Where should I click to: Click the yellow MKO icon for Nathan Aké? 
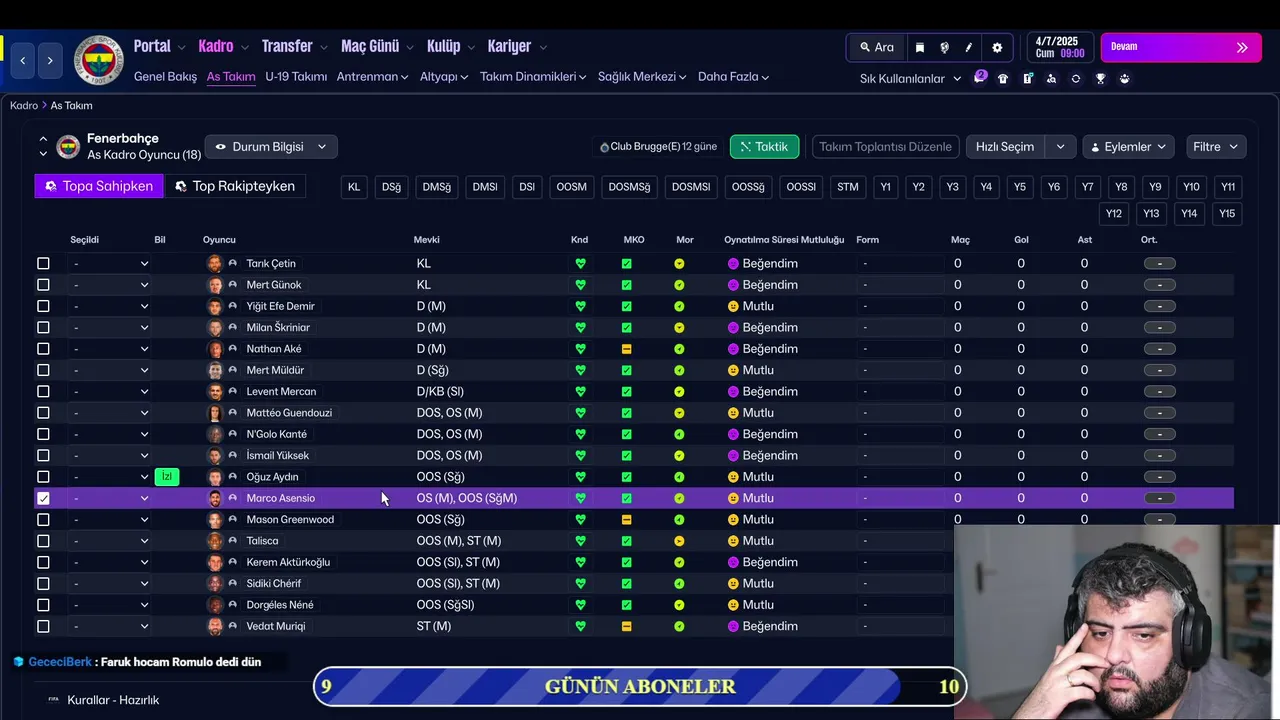(x=627, y=349)
